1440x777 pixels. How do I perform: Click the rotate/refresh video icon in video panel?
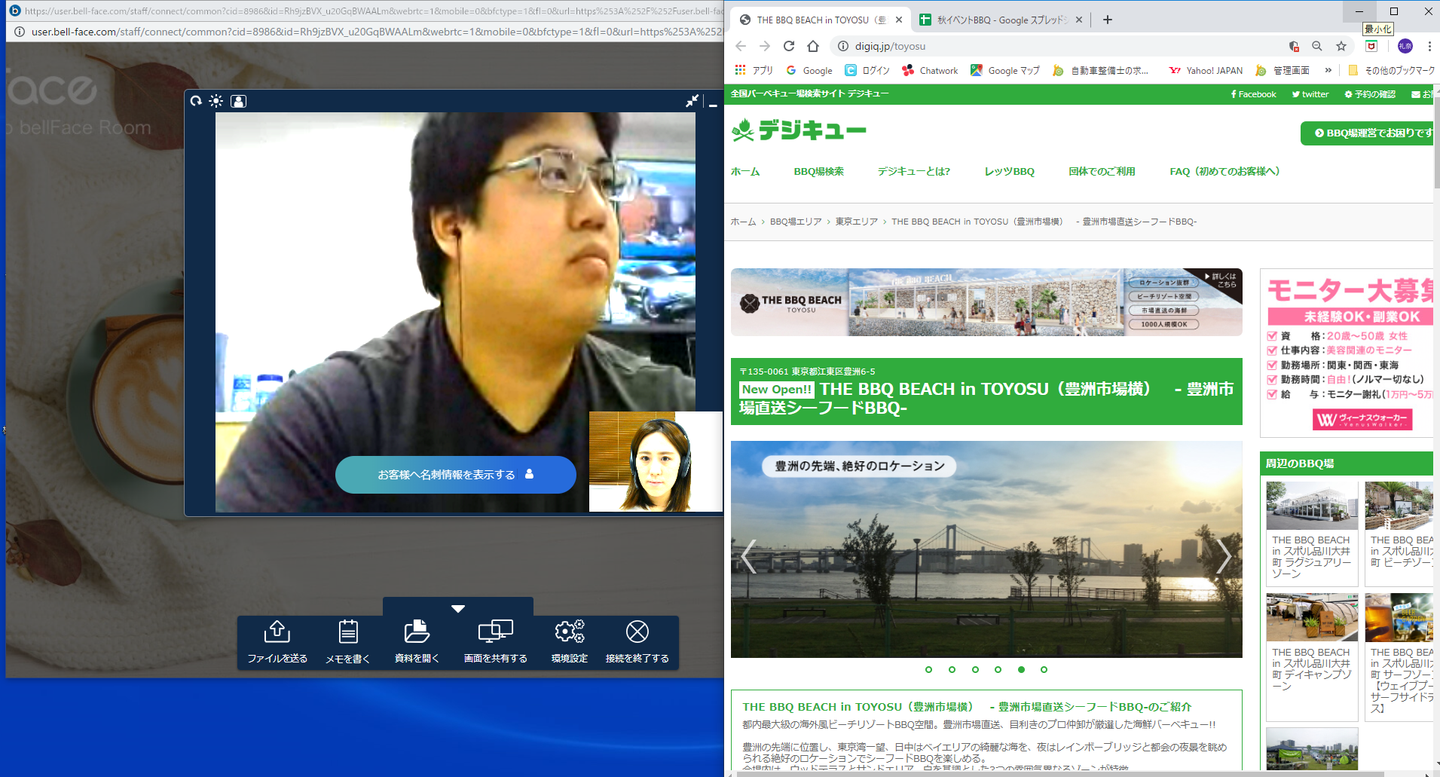(196, 101)
